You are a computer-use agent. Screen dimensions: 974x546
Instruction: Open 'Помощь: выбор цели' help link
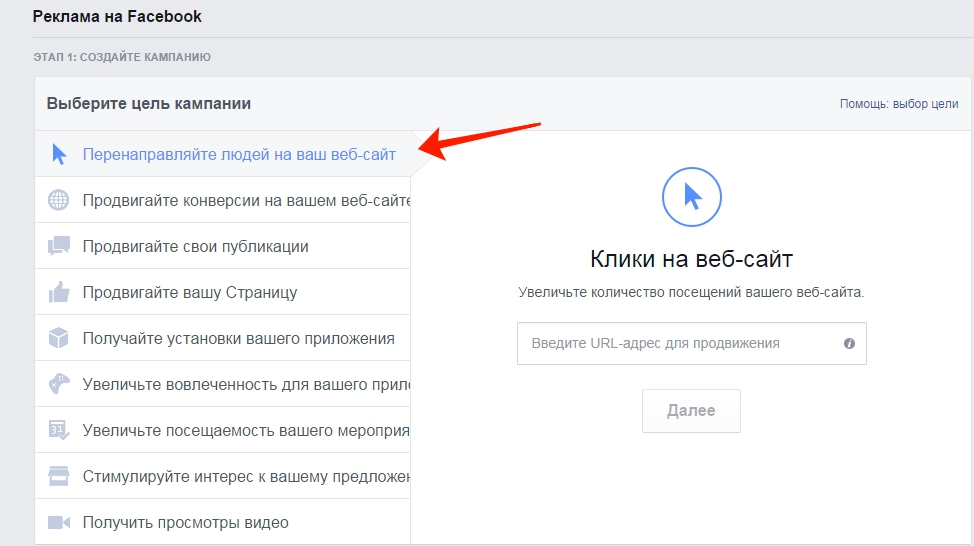[x=899, y=104]
